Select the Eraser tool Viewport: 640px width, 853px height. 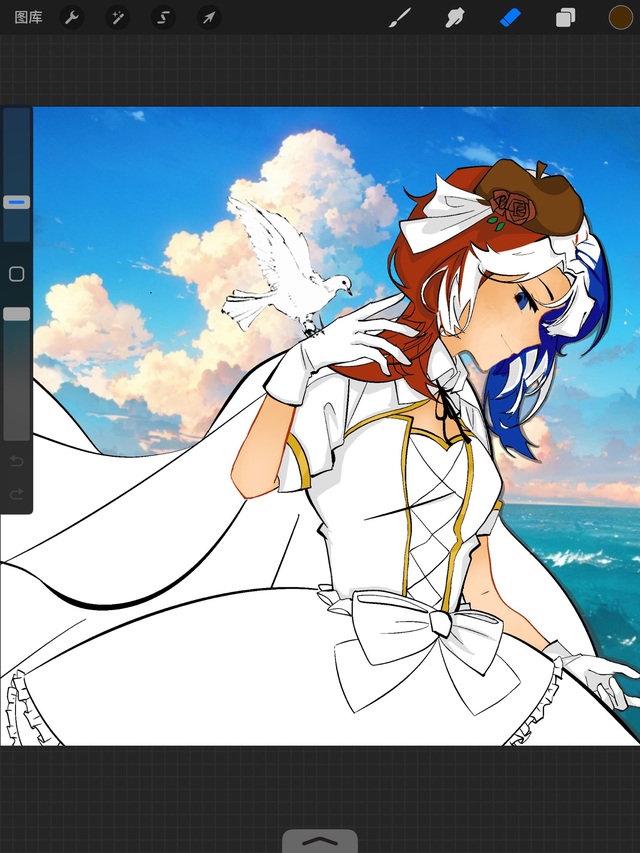pos(510,18)
